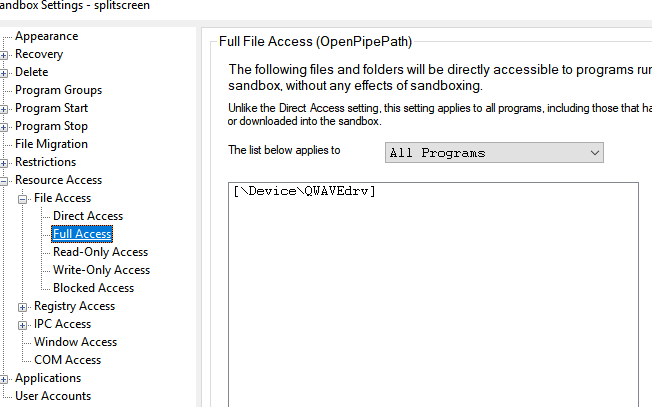Go to Direct Access settings
Viewport: 652px width, 407px height.
coord(88,216)
